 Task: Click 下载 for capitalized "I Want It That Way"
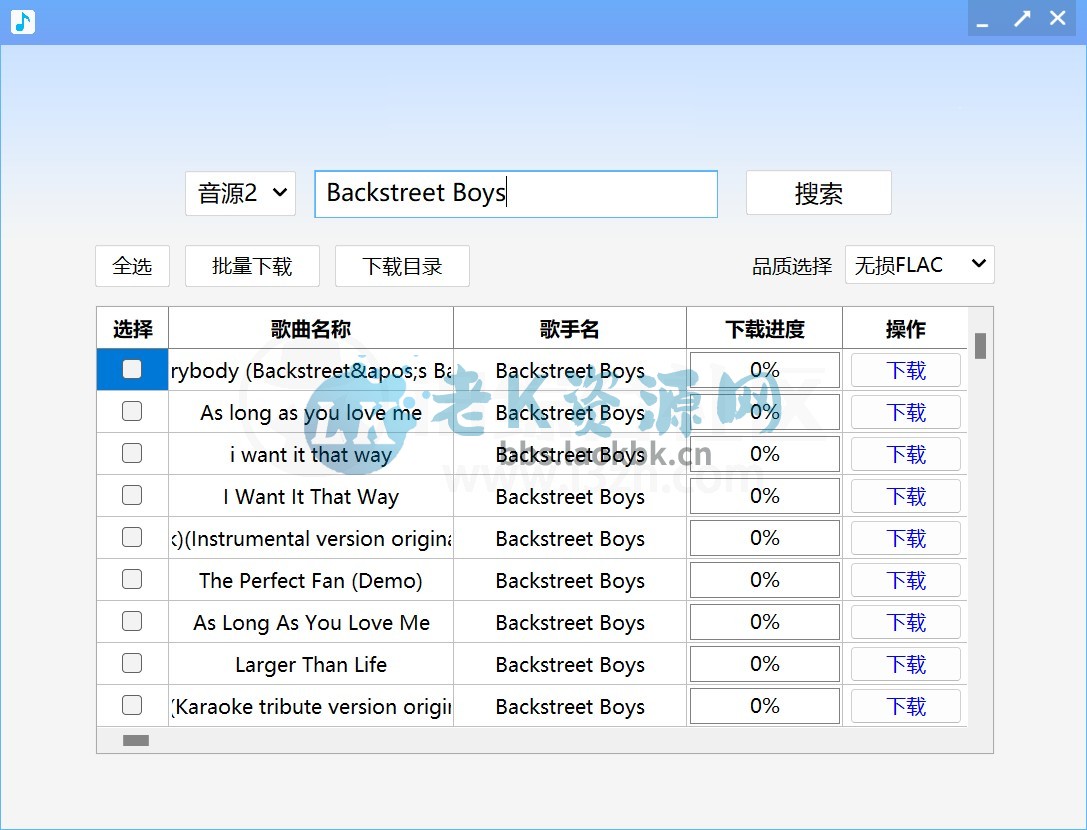coord(905,496)
